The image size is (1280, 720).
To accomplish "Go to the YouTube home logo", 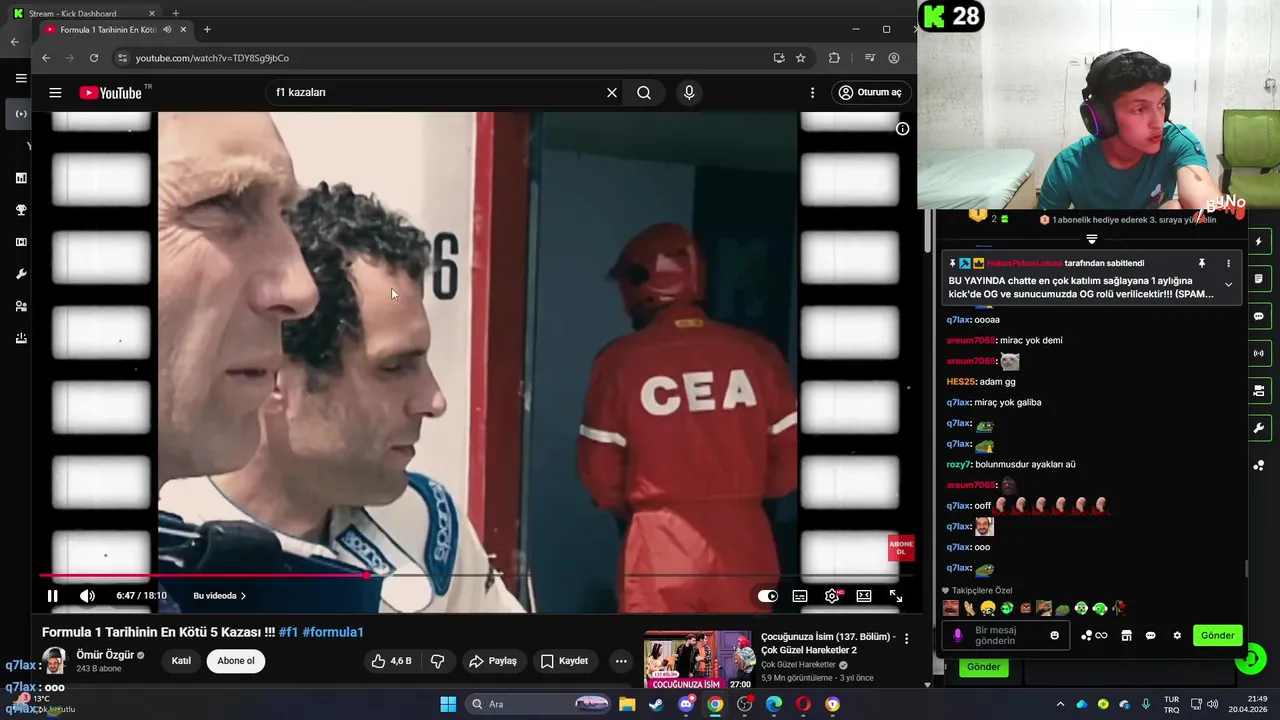I will (x=111, y=93).
